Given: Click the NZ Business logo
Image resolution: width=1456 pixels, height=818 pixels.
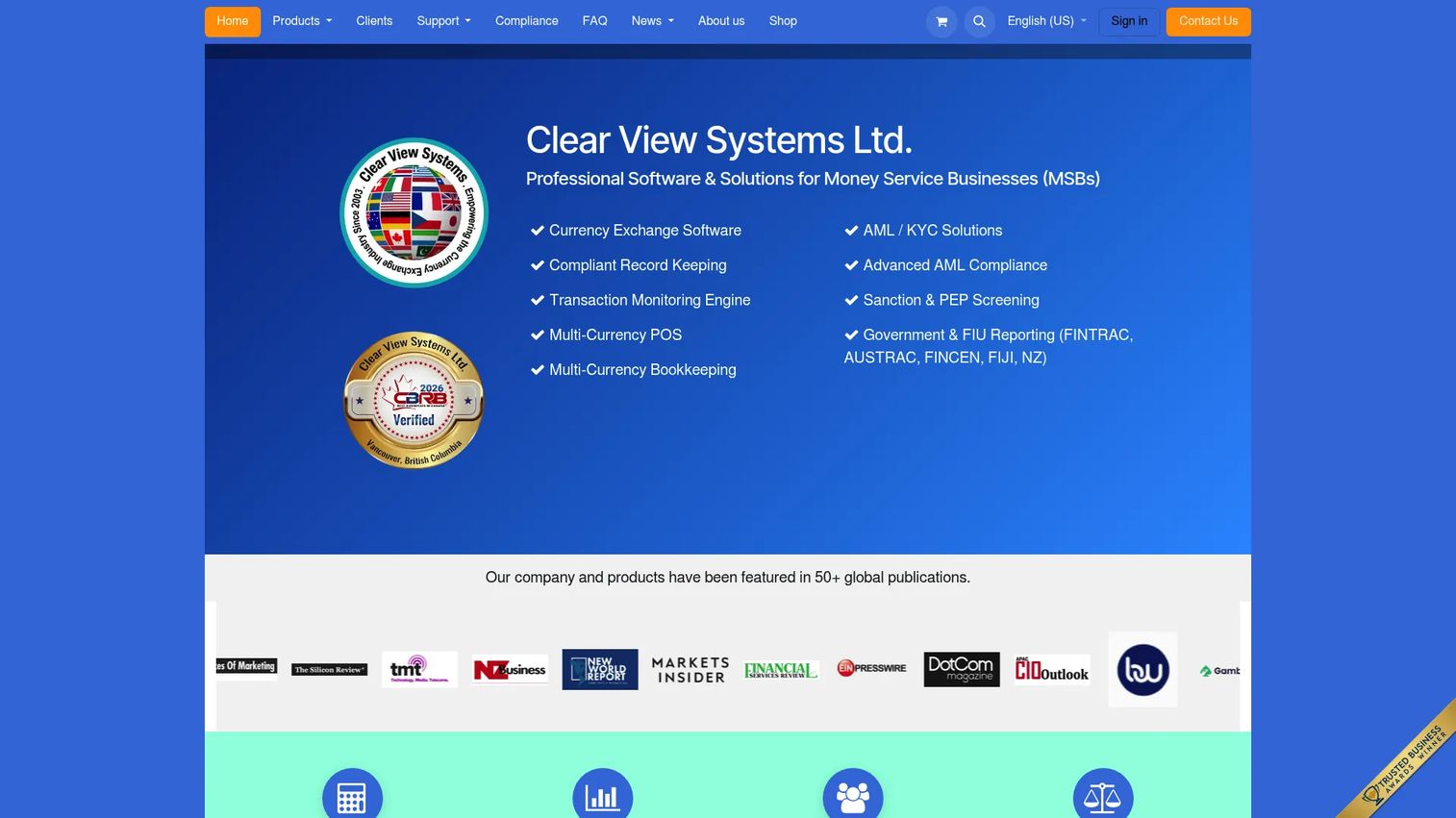Looking at the screenshot, I should 510,670.
